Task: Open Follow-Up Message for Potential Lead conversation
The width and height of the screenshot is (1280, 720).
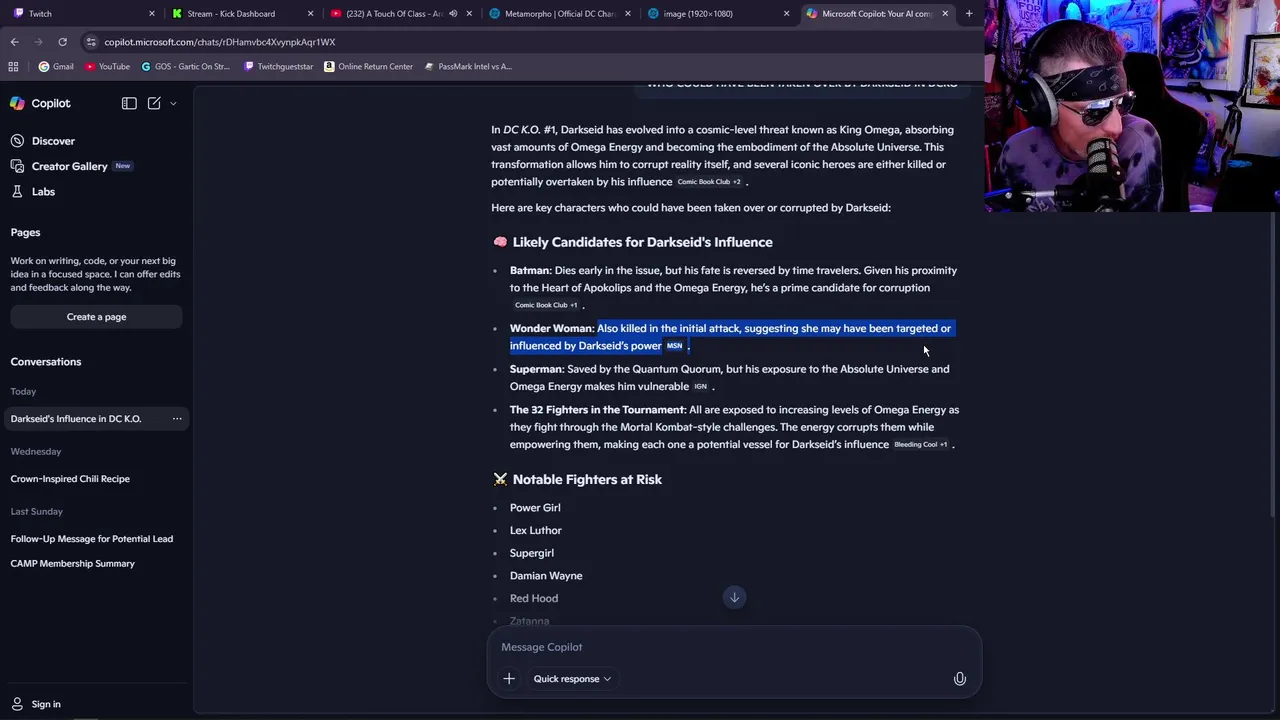Action: (x=92, y=539)
